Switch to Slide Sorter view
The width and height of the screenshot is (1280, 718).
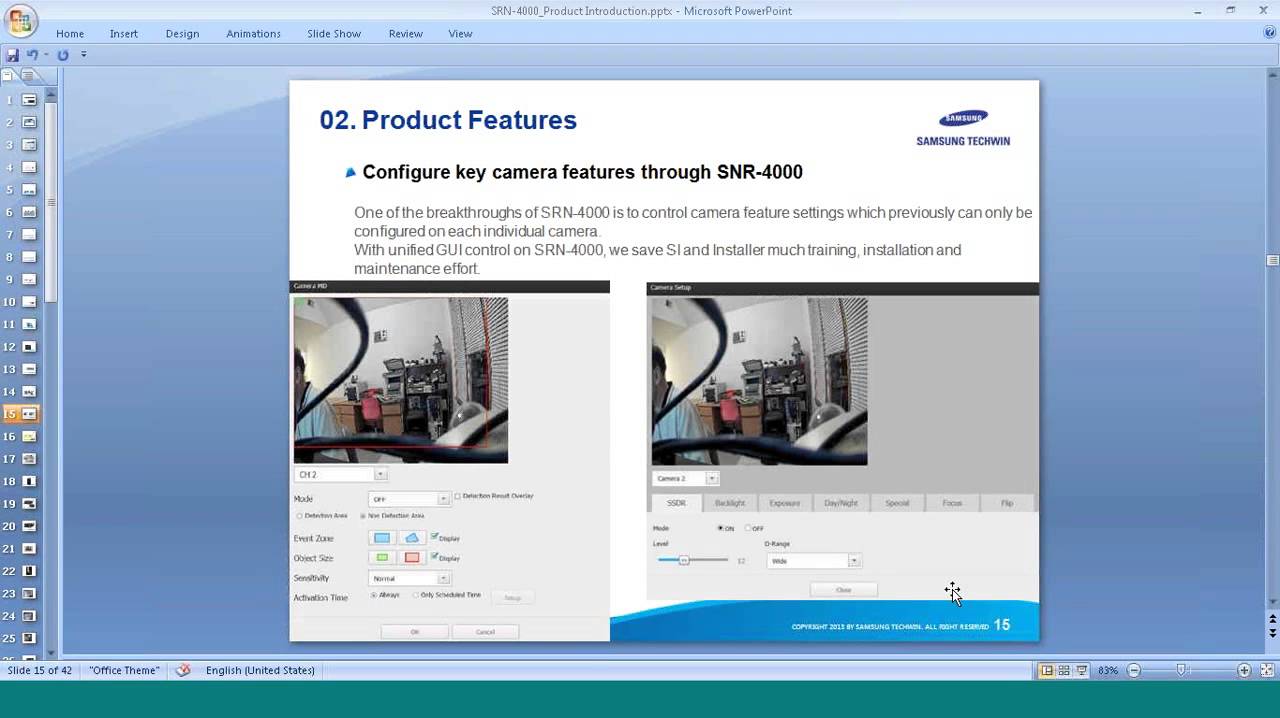point(1064,670)
